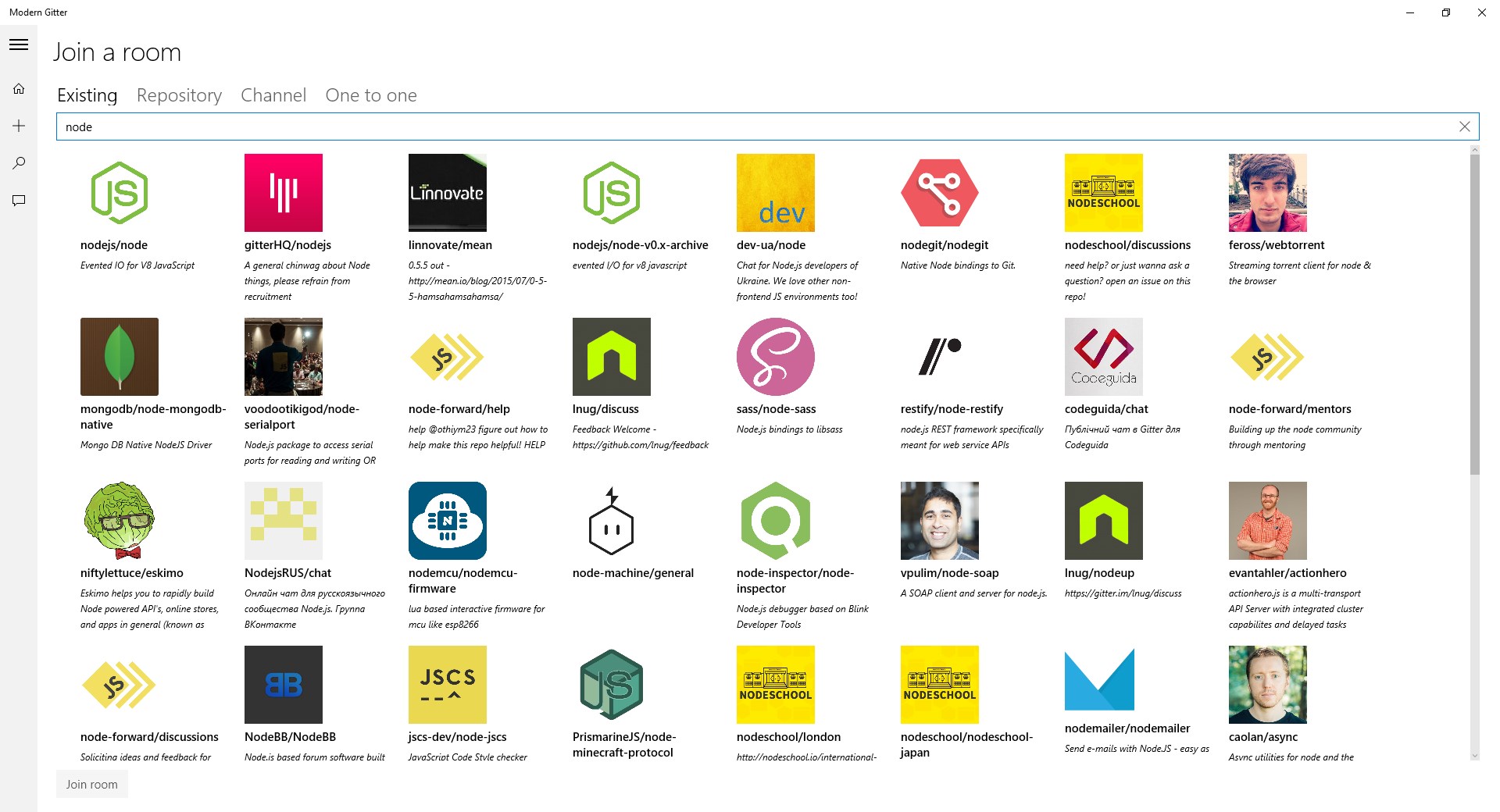The height and width of the screenshot is (812, 1500).
Task: Click the scrollbar down arrow
Action: 1475,755
